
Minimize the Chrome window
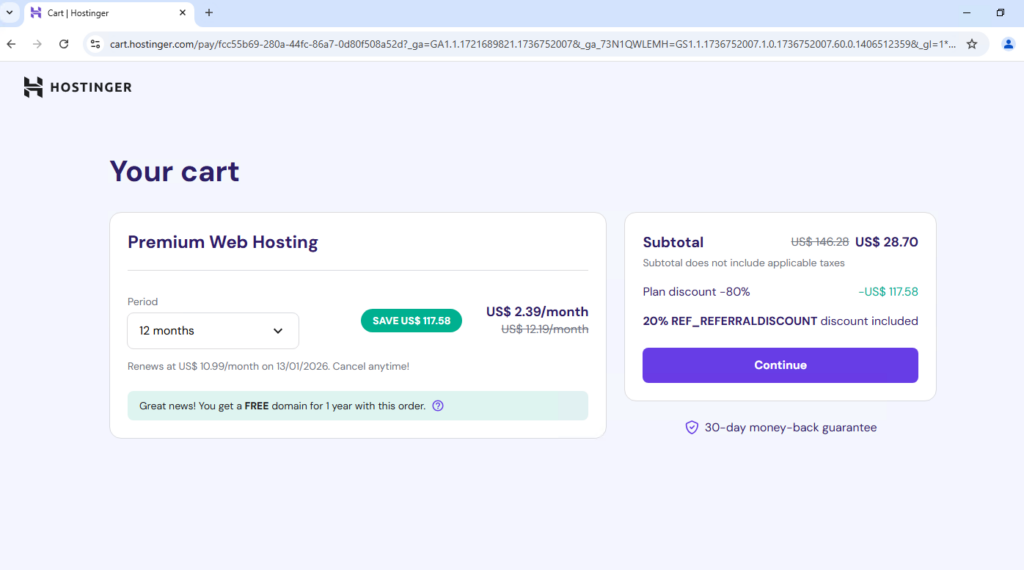967,13
